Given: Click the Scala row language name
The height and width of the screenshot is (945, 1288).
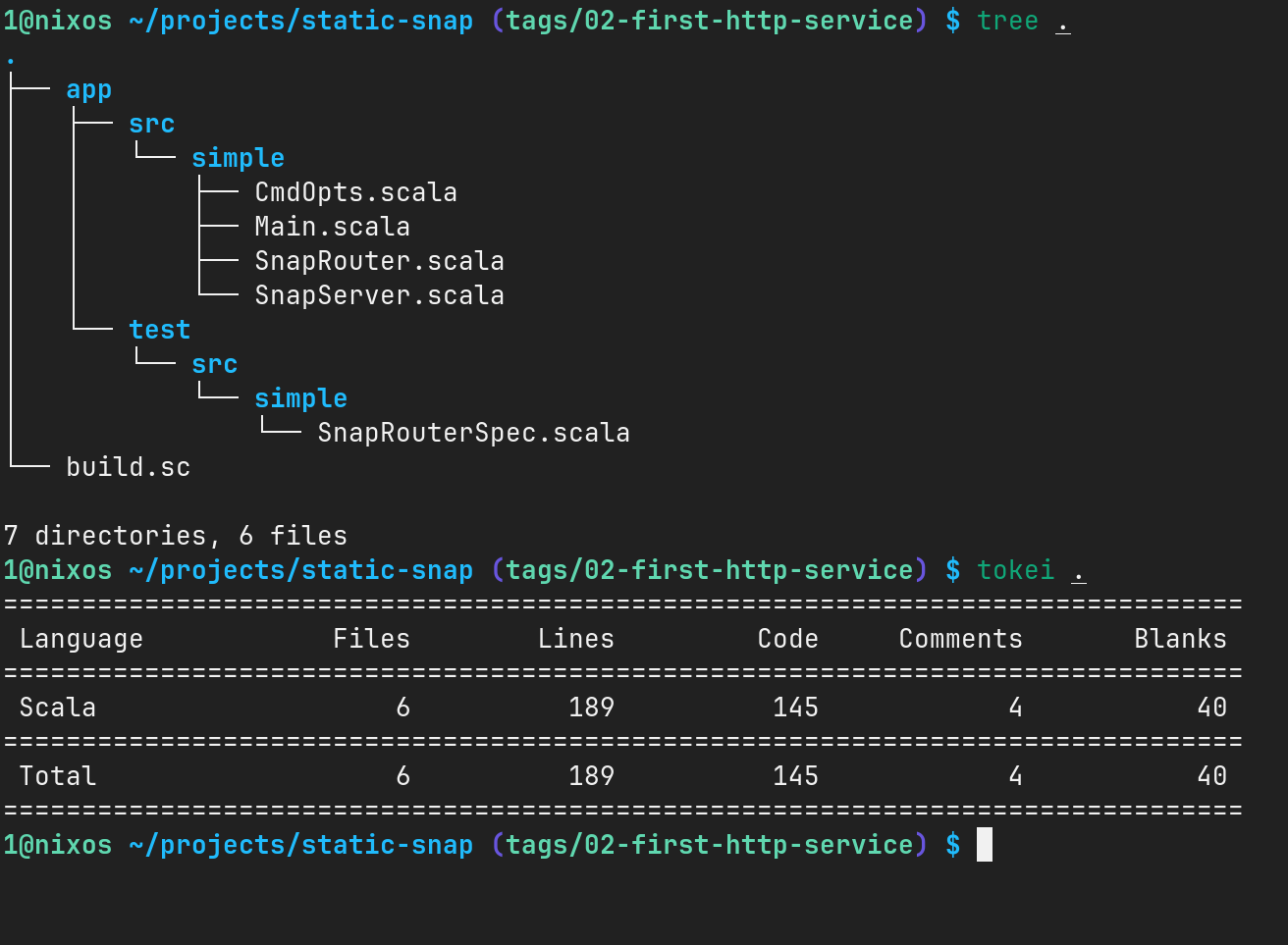Looking at the screenshot, I should pos(57,708).
